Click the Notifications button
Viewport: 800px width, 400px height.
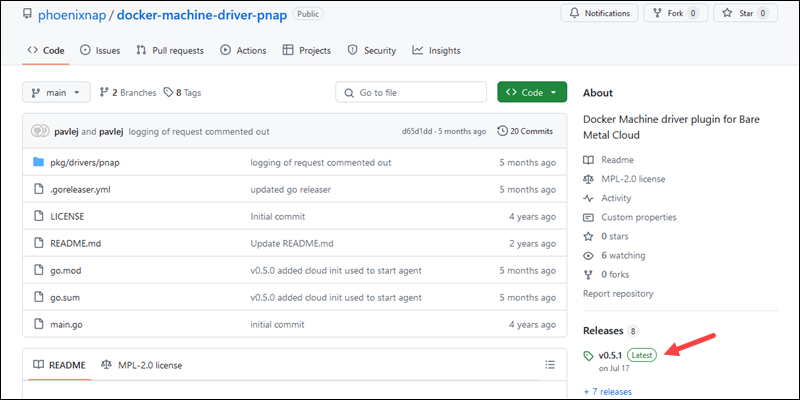(x=599, y=13)
